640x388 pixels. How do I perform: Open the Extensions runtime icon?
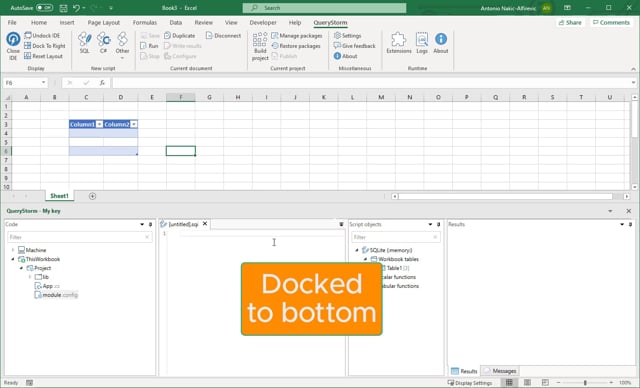(x=399, y=43)
